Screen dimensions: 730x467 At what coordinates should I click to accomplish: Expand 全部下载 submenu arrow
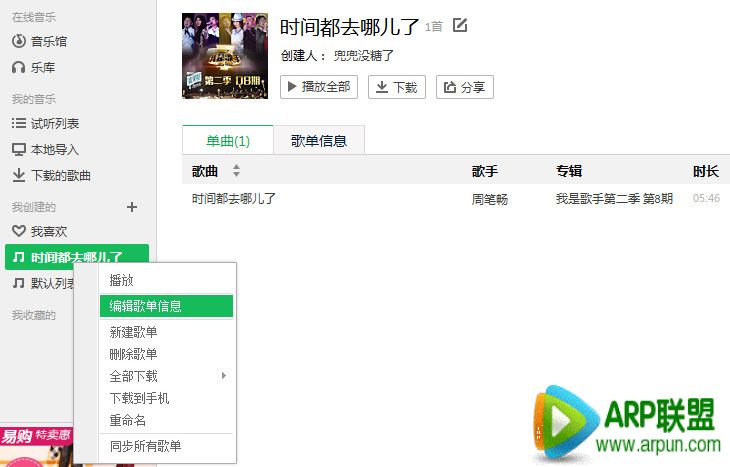pos(224,375)
